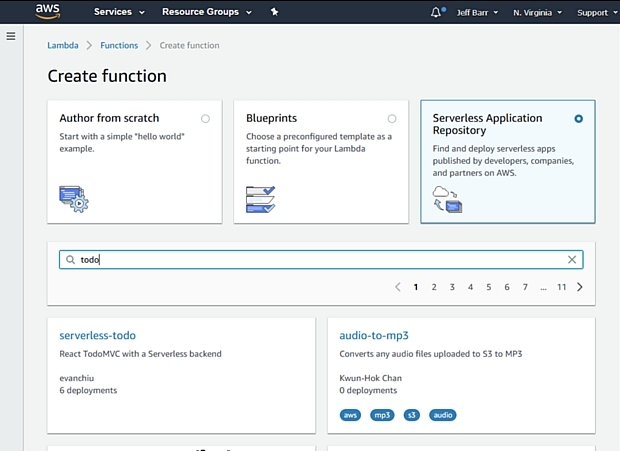This screenshot has height=451, width=620.
Task: Click the mp3 tag on audio-to-mp3
Action: click(x=382, y=415)
